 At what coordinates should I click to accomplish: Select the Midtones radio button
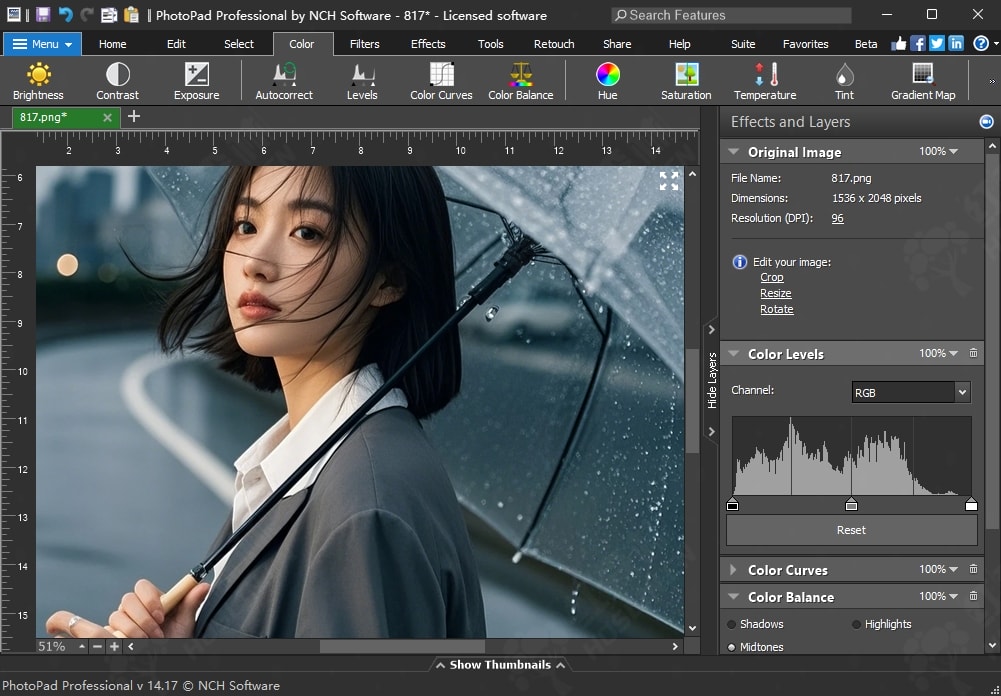pyautogui.click(x=732, y=647)
